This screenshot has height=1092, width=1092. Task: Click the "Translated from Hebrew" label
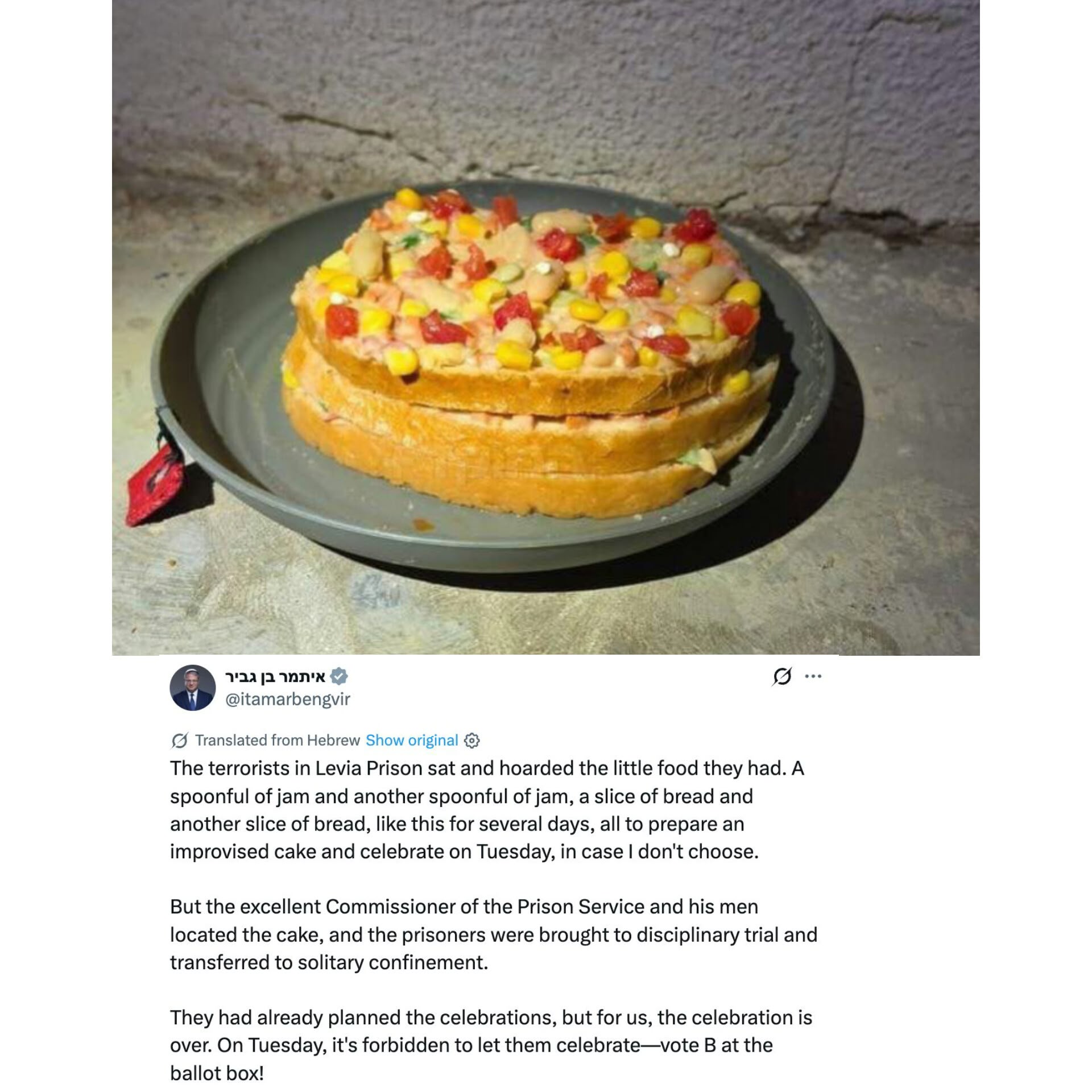[x=278, y=740]
